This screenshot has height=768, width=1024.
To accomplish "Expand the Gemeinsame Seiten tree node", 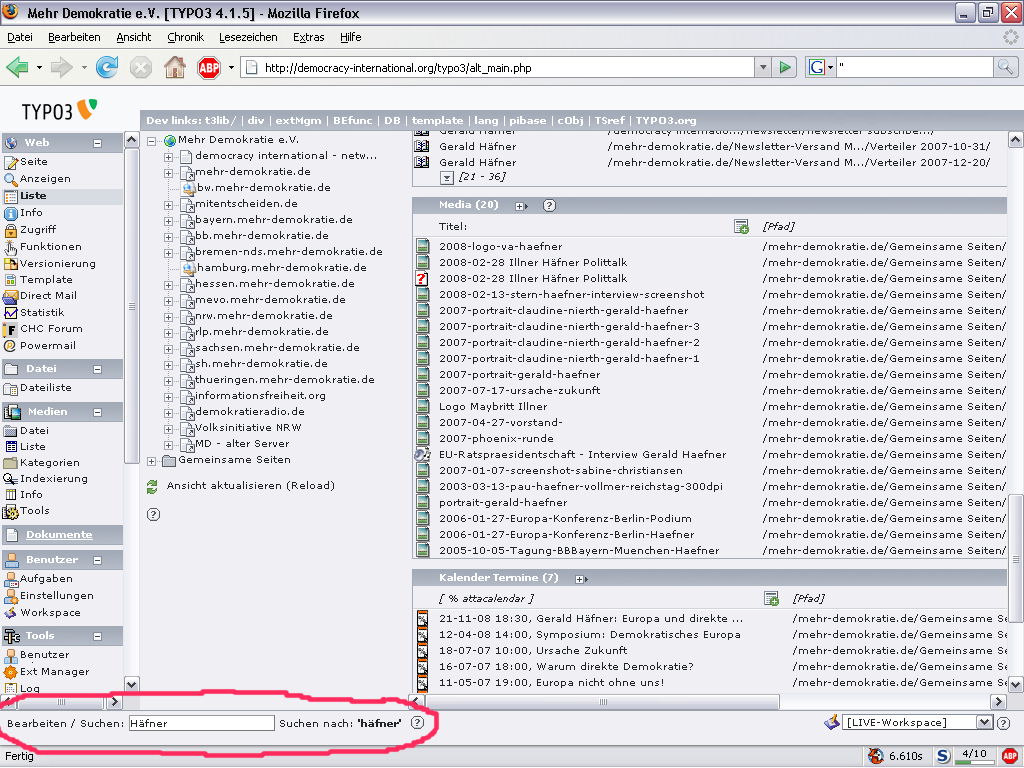I will pyautogui.click(x=152, y=461).
